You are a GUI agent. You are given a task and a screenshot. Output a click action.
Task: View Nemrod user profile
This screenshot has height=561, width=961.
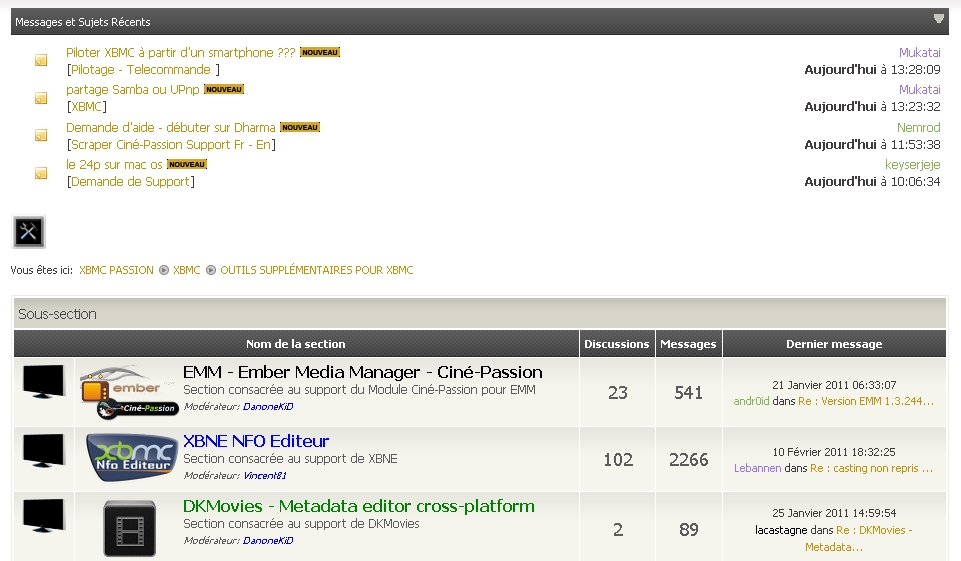(x=918, y=128)
